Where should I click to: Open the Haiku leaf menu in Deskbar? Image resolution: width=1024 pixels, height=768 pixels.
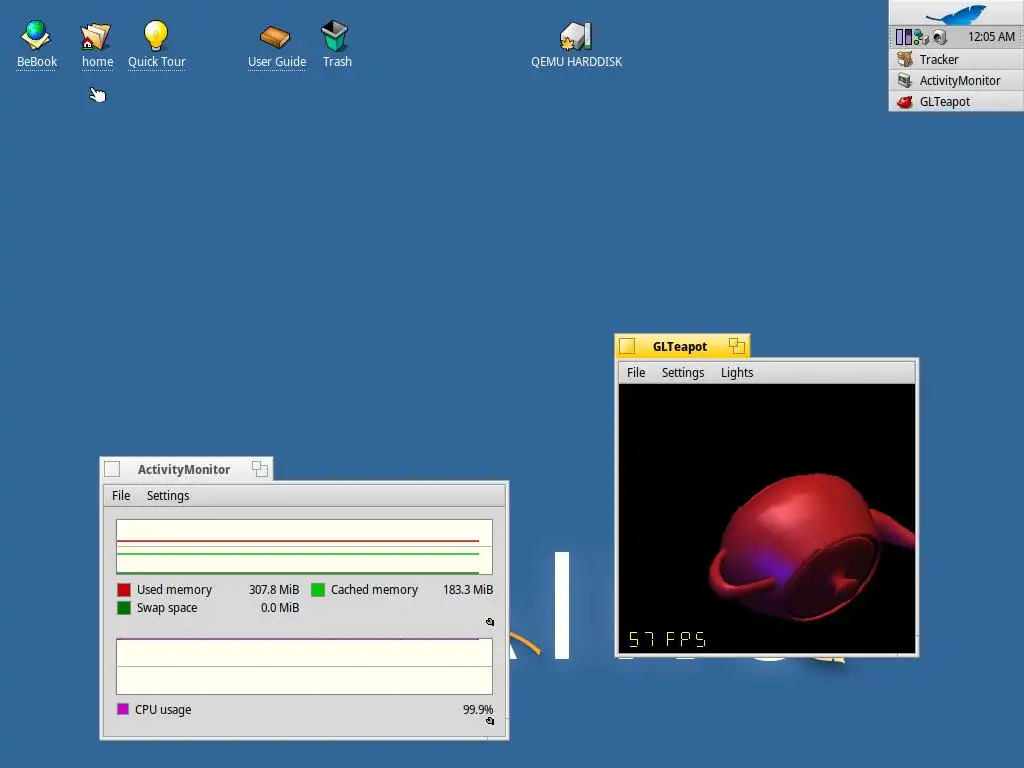[956, 13]
